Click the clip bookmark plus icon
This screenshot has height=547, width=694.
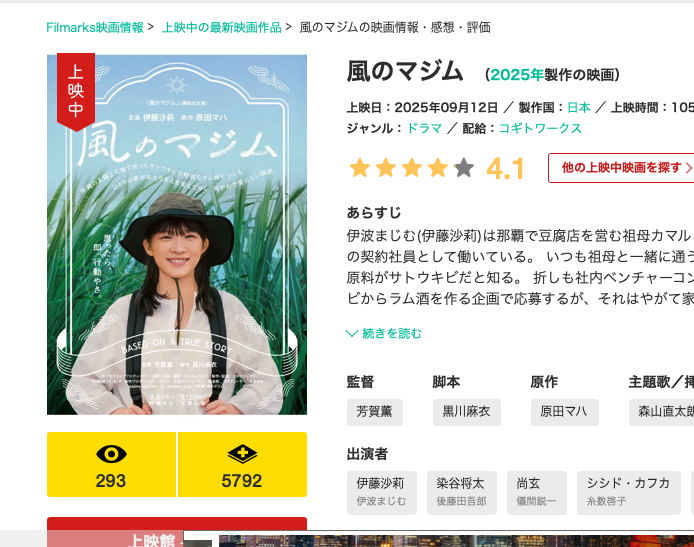(242, 454)
